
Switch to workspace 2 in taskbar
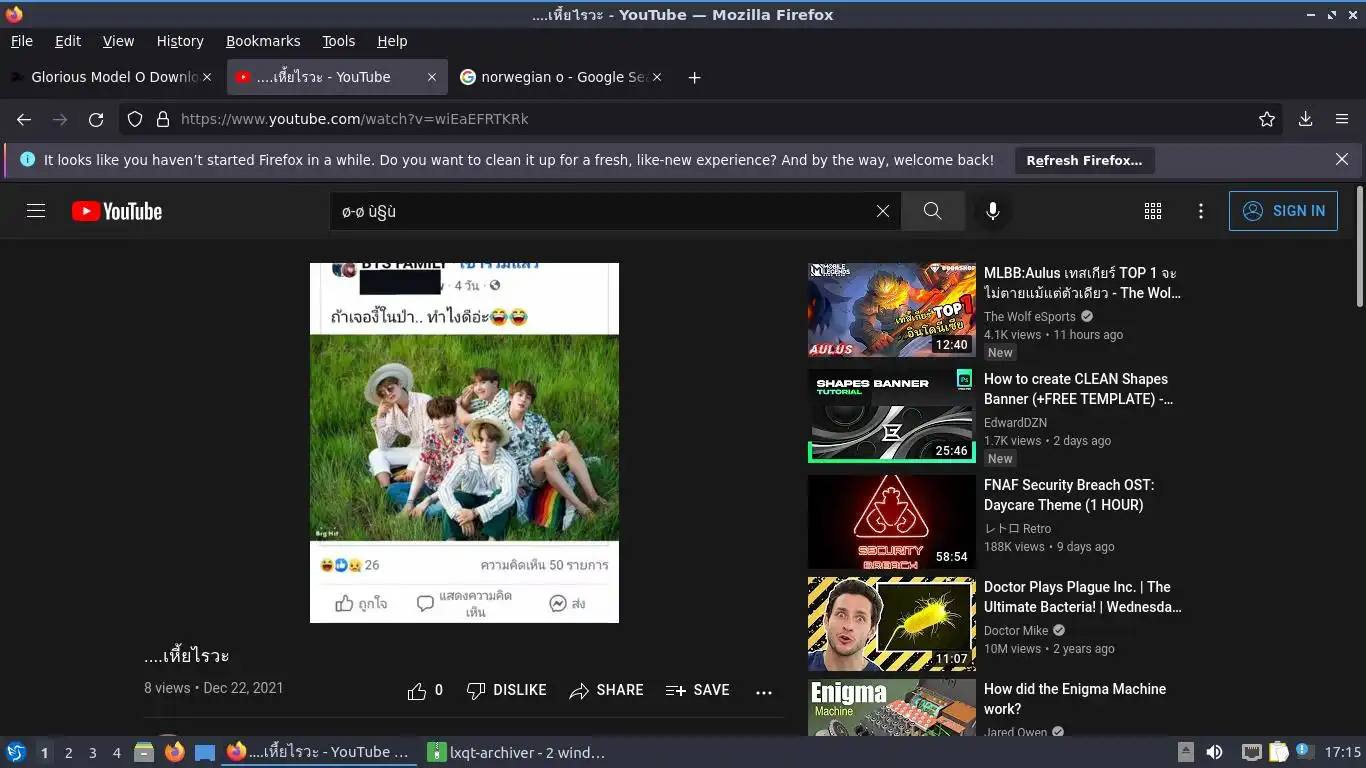pos(68,753)
